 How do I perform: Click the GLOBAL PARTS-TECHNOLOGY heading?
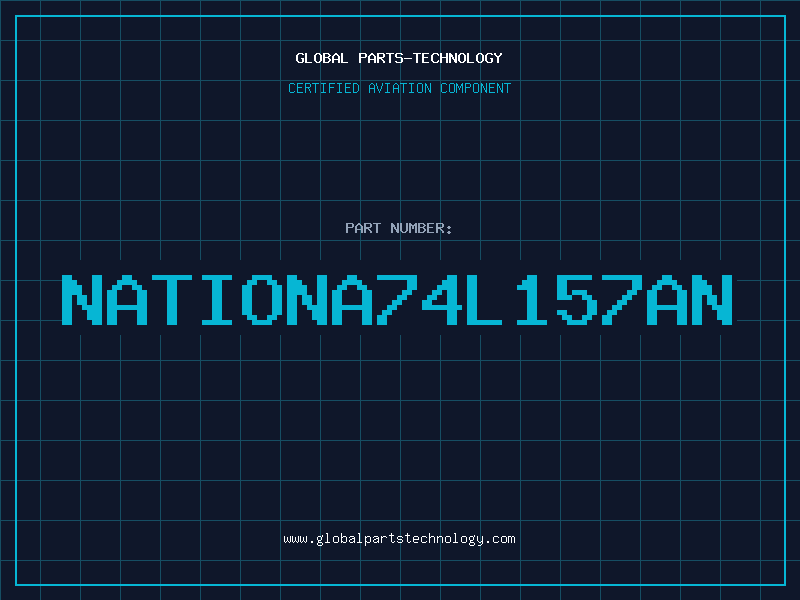(399, 58)
